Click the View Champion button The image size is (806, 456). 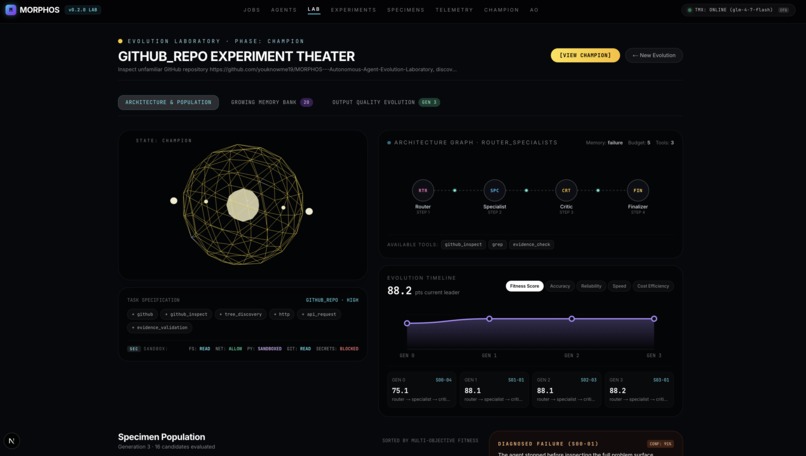click(x=585, y=55)
